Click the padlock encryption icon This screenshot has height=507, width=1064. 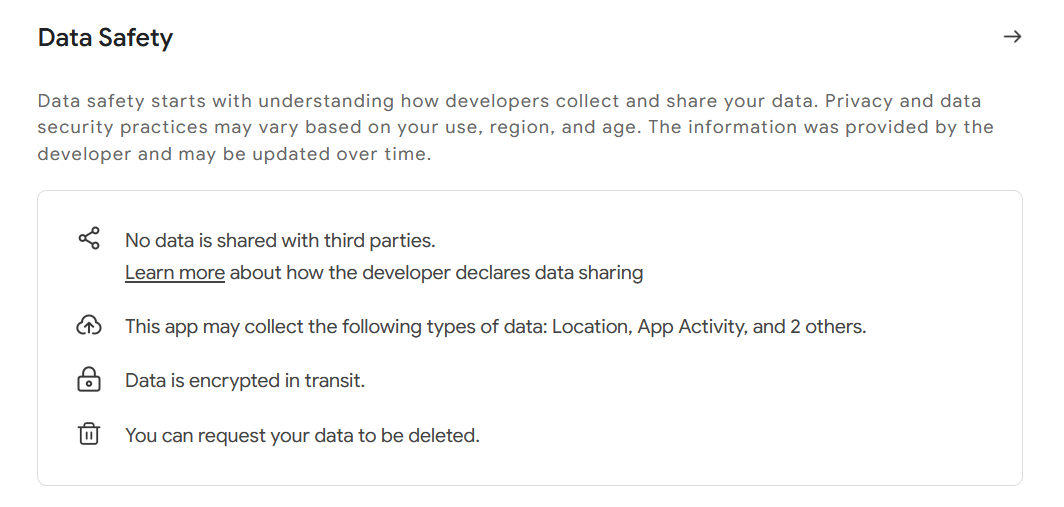[x=89, y=380]
